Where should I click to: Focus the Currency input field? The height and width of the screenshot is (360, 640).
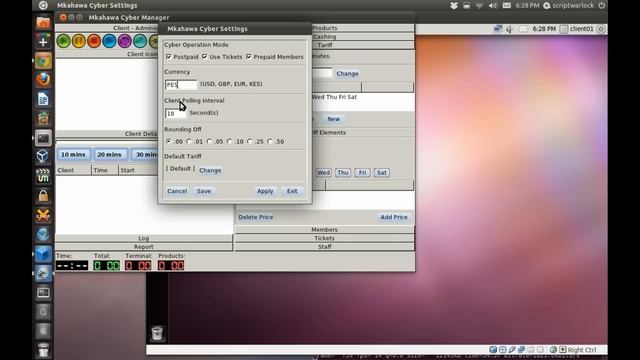click(x=181, y=84)
